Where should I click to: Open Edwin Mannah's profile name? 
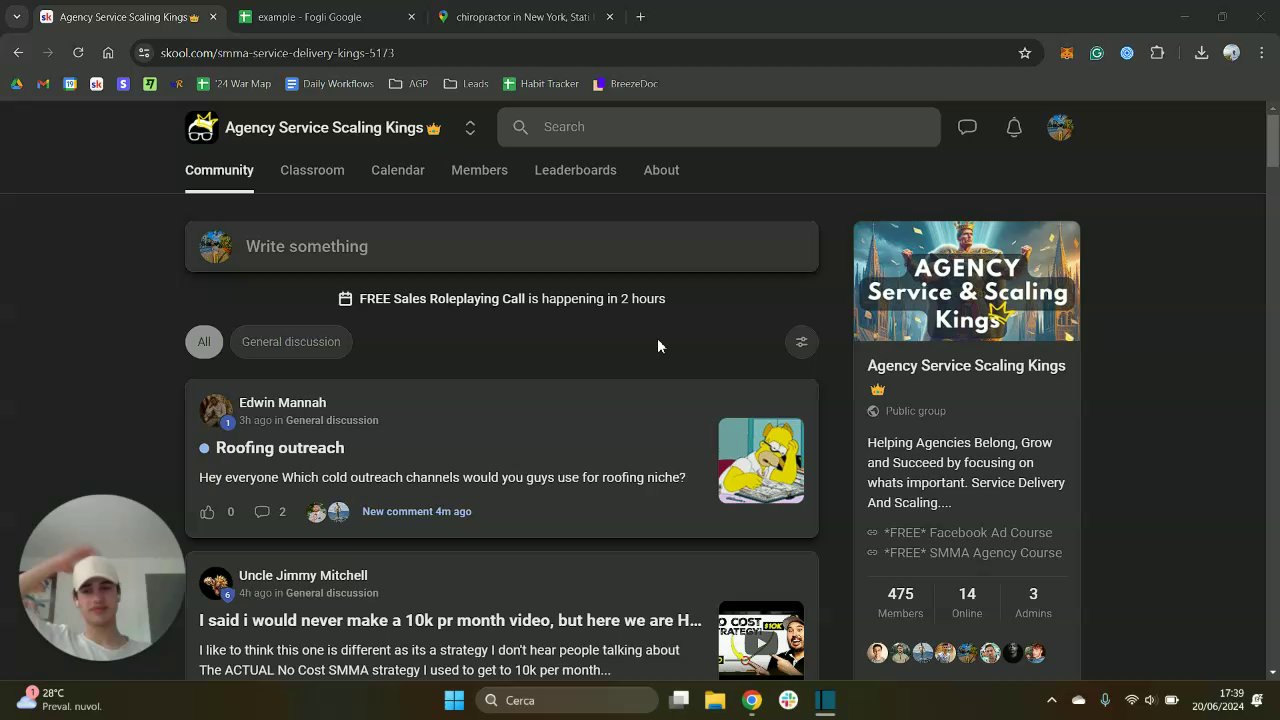pos(282,403)
